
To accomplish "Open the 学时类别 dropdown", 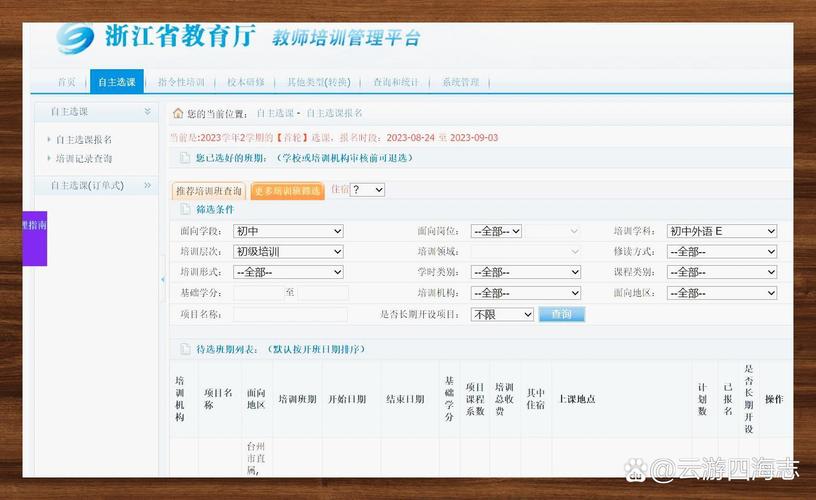I will coord(526,272).
